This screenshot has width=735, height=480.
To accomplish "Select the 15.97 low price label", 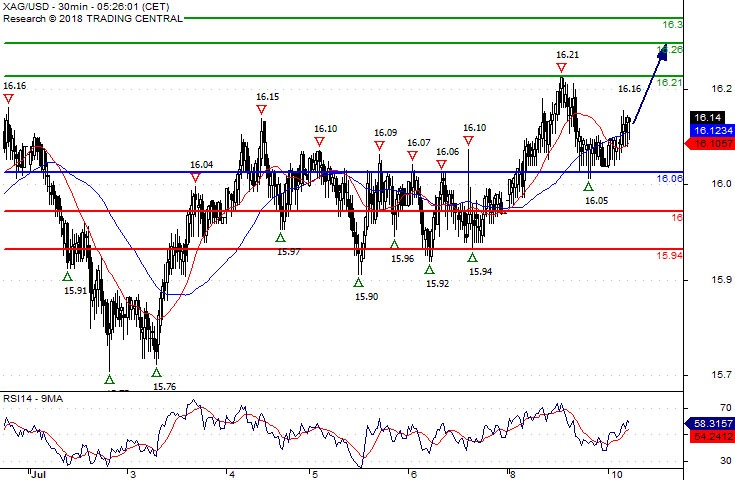I will (x=288, y=252).
